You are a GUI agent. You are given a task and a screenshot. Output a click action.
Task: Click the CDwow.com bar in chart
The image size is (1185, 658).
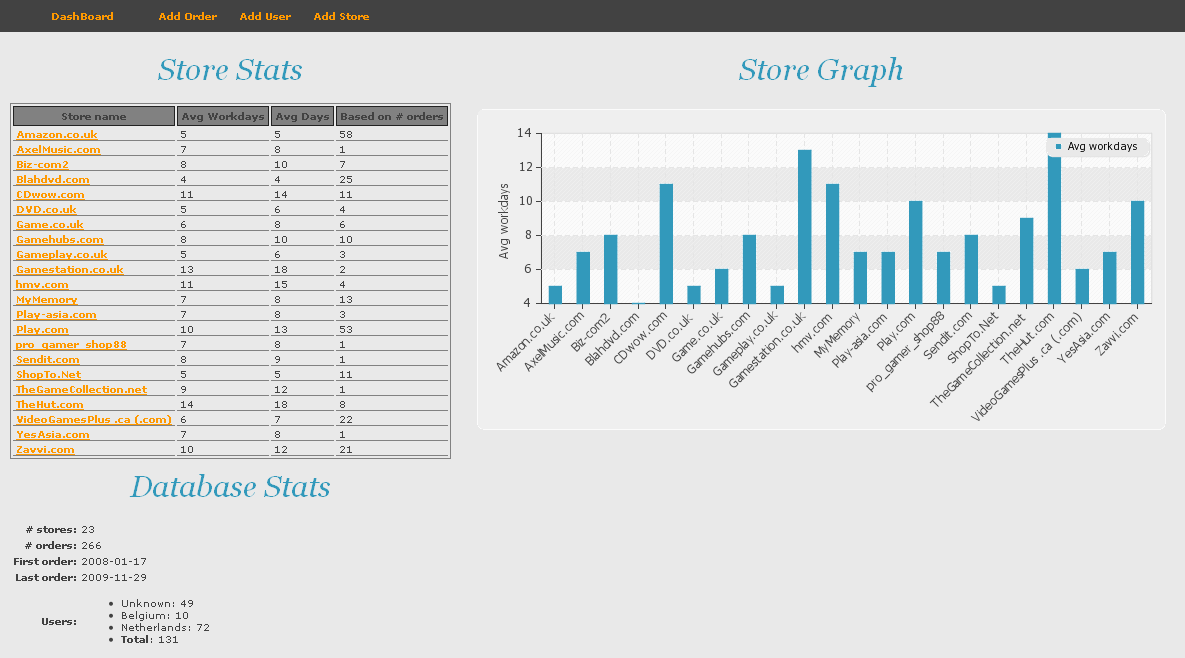(666, 244)
